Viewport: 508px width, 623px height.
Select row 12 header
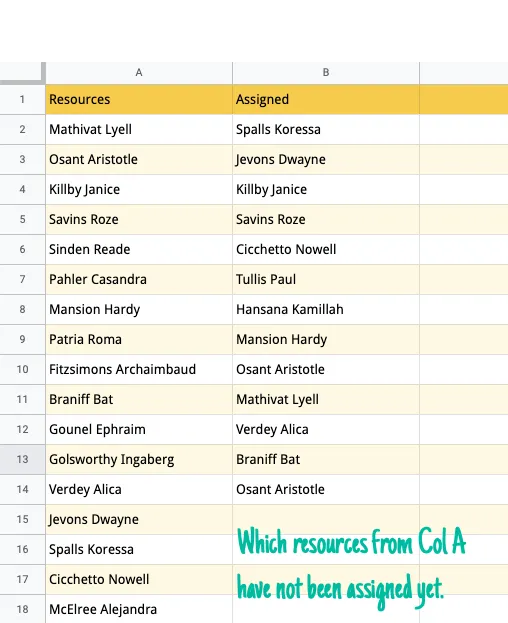[23, 430]
